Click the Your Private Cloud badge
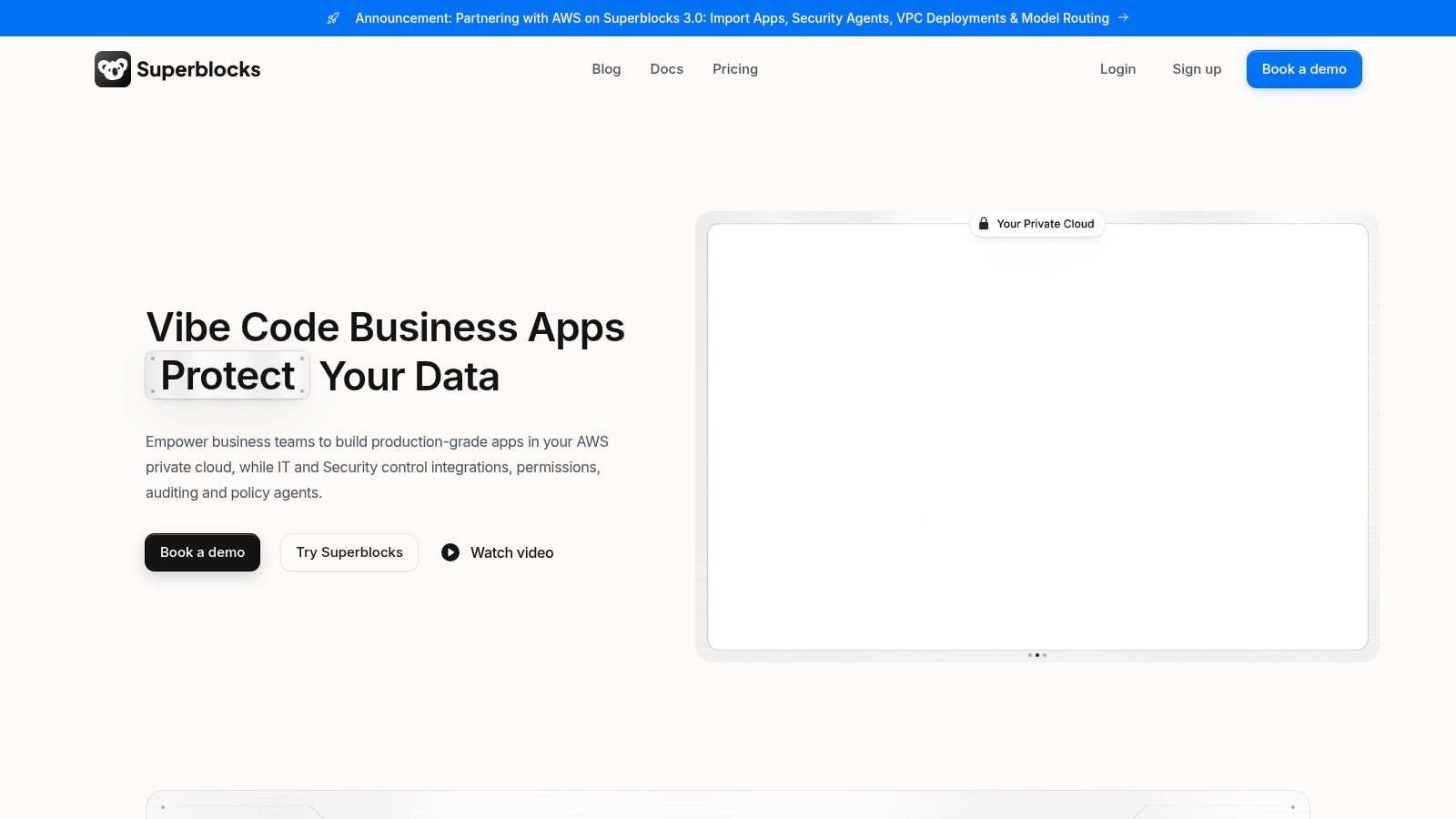 [x=1037, y=224]
